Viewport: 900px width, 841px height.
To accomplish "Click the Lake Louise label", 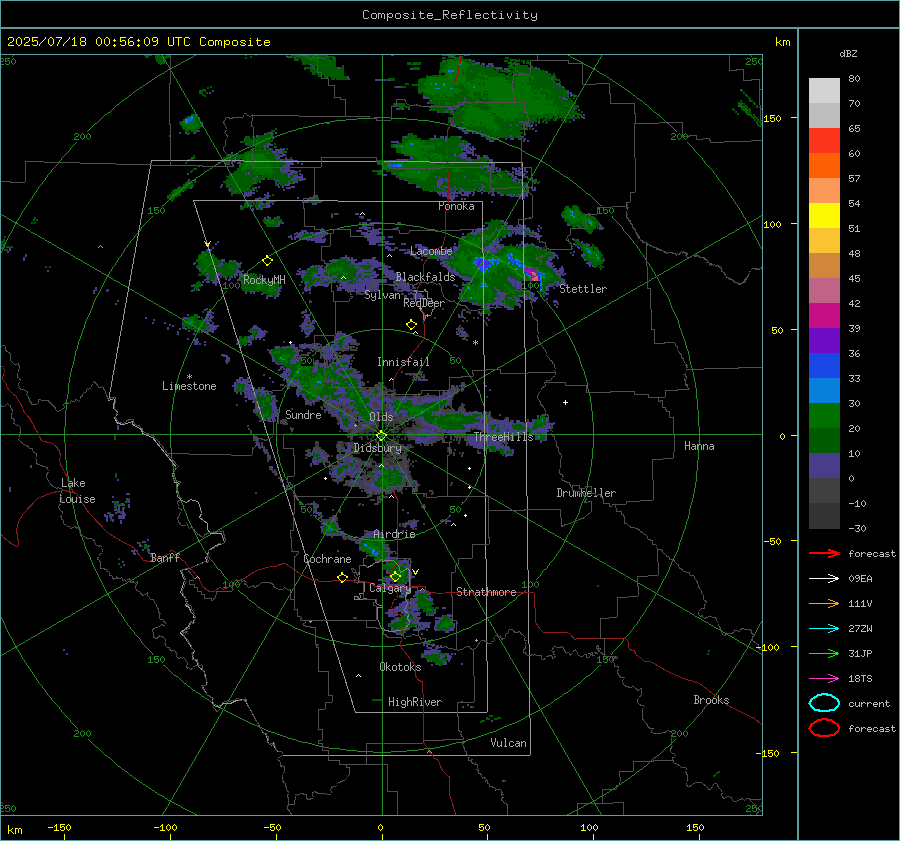I will coord(77,491).
